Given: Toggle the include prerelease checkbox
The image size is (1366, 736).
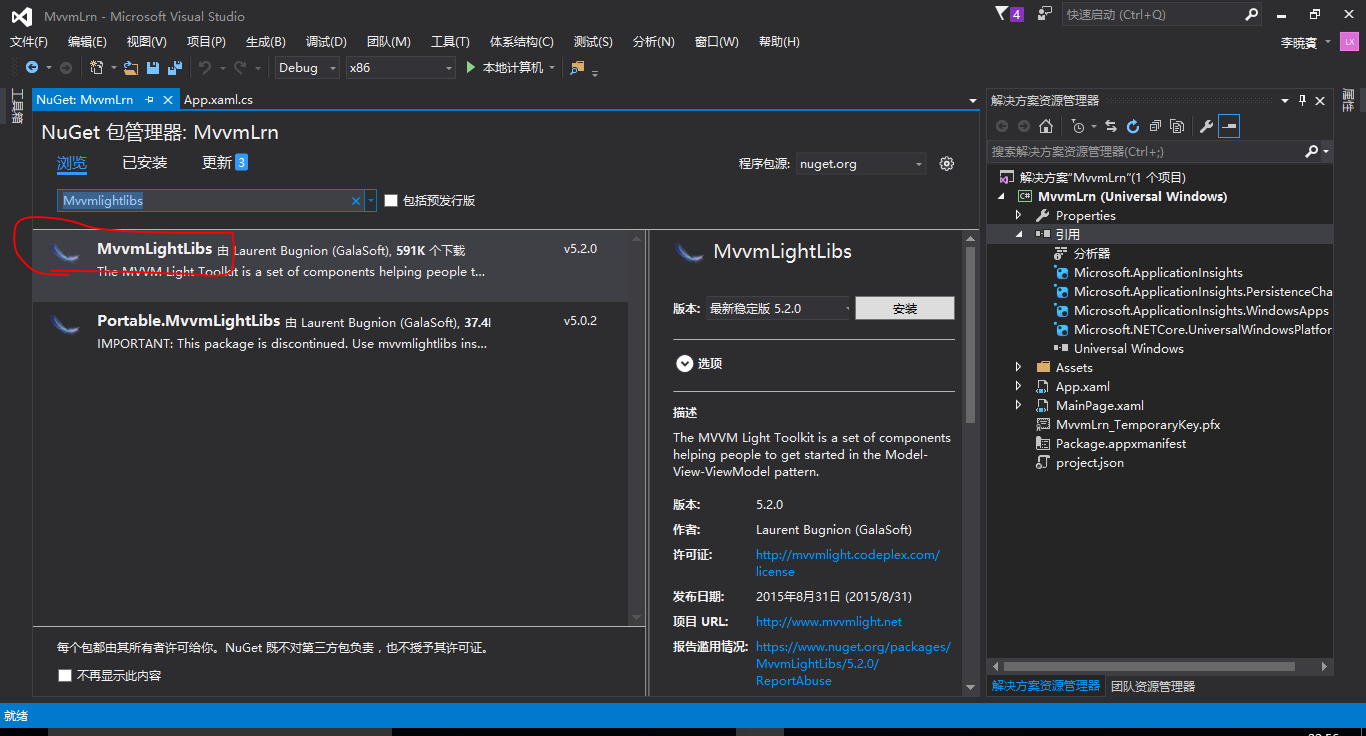Looking at the screenshot, I should tap(391, 201).
